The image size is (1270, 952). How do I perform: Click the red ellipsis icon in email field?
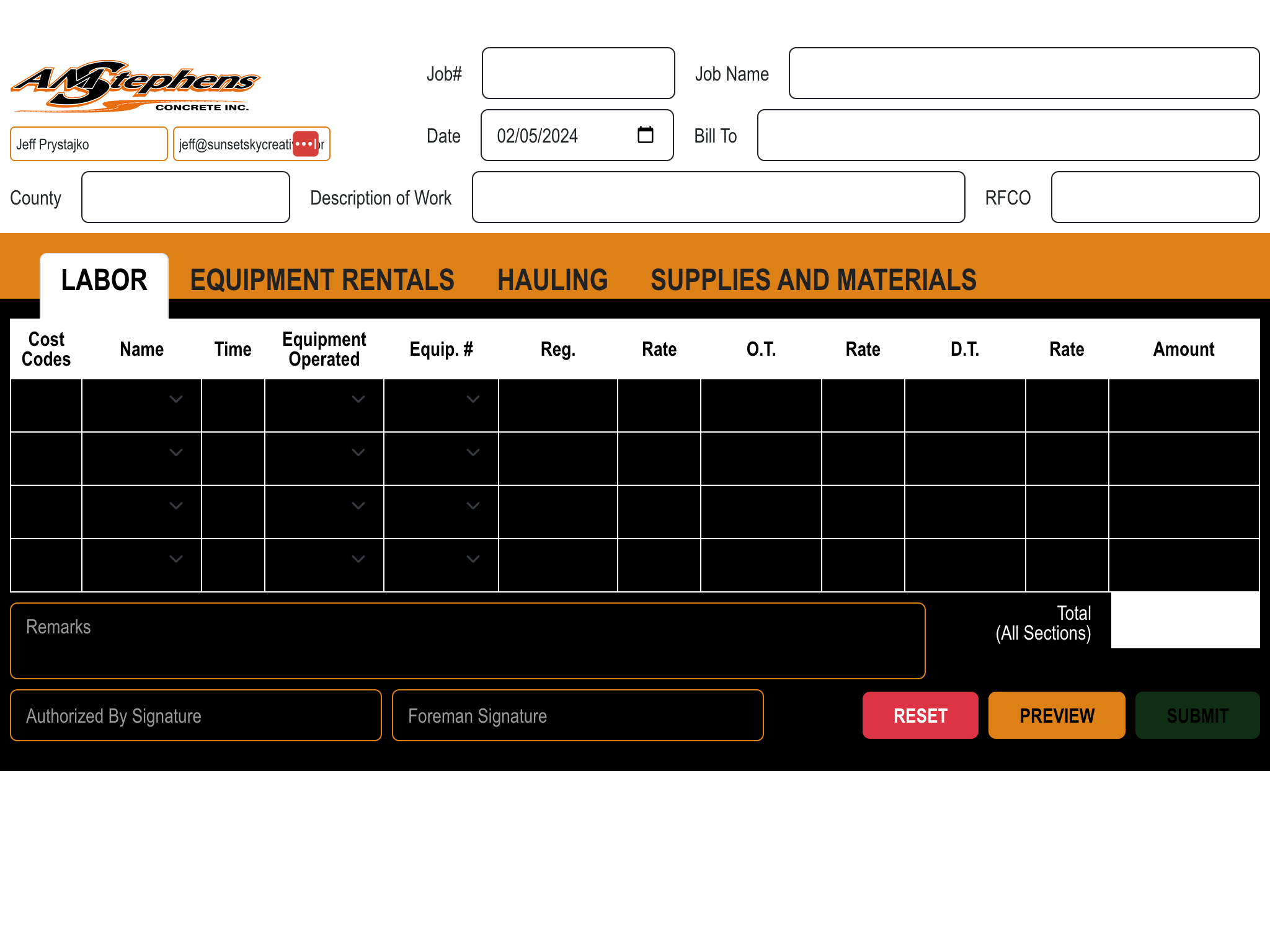tap(306, 143)
